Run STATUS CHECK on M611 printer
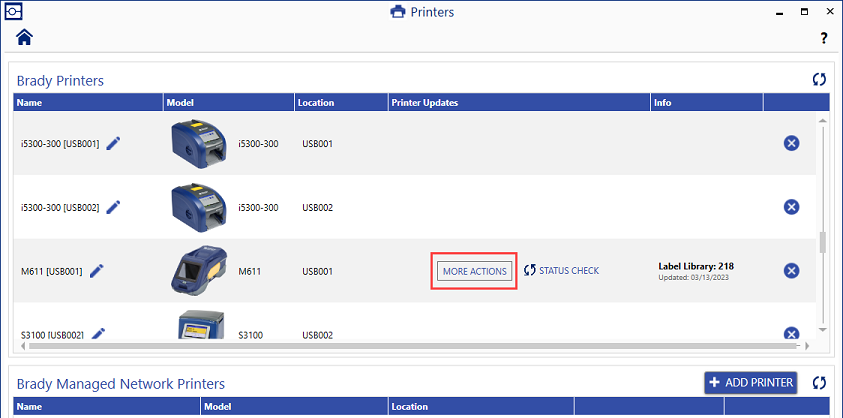Screen dimensions: 843x418 tap(561, 271)
